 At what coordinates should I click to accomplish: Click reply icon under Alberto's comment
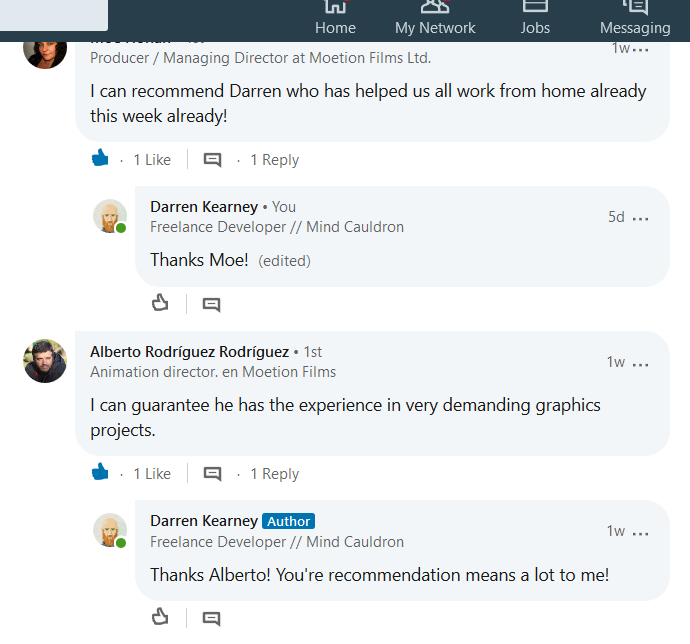point(212,474)
